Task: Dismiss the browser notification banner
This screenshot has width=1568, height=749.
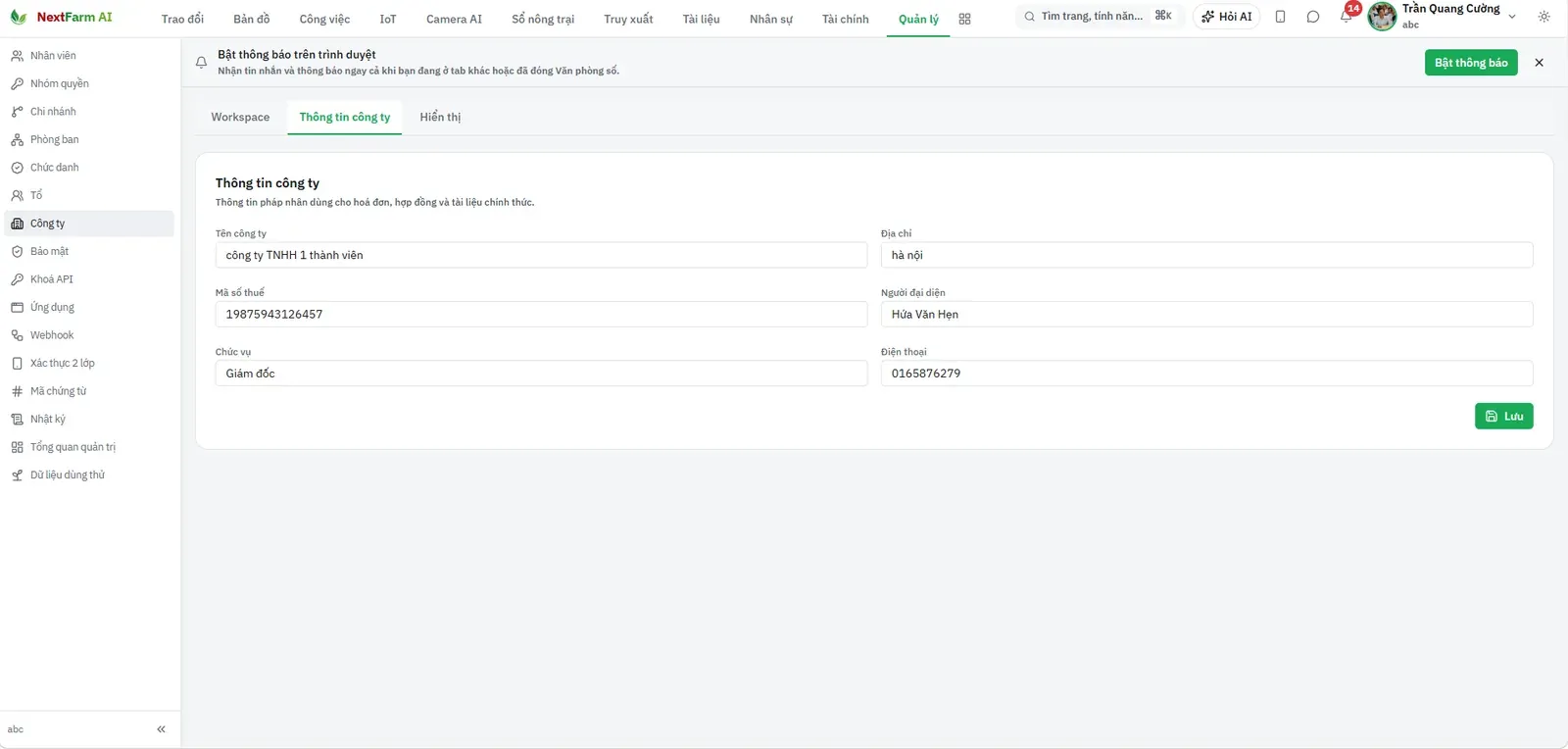Action: (1539, 63)
